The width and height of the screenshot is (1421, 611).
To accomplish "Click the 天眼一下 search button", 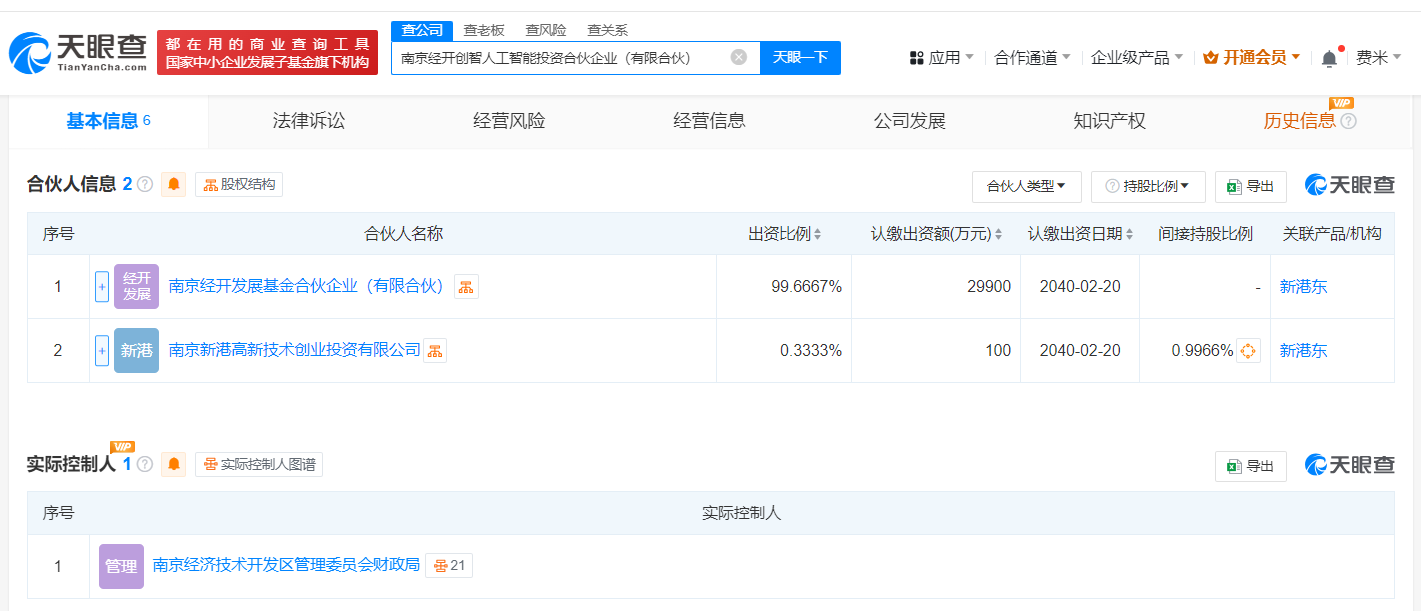I will point(800,57).
